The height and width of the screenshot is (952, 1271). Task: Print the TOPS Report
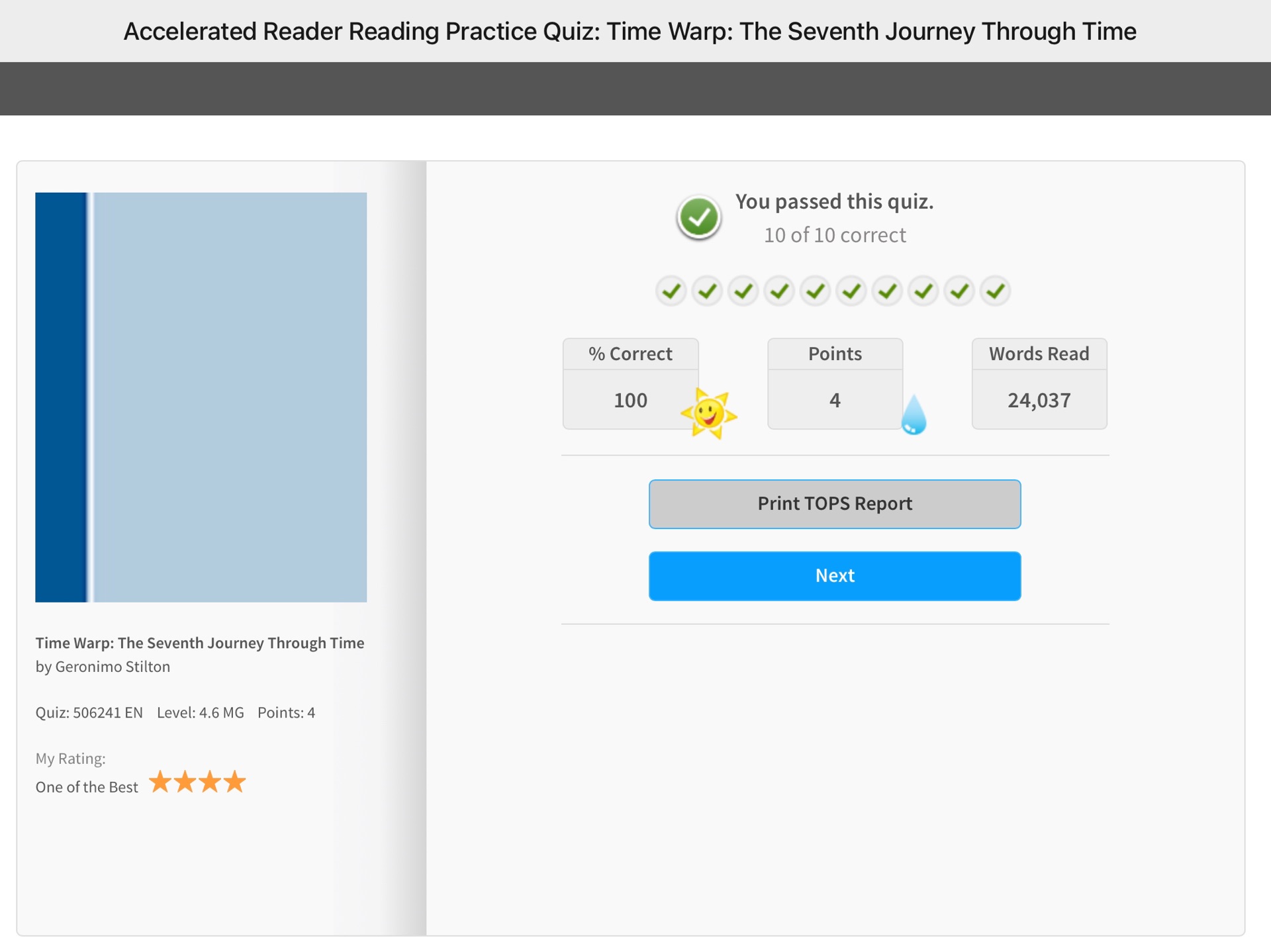click(x=835, y=504)
